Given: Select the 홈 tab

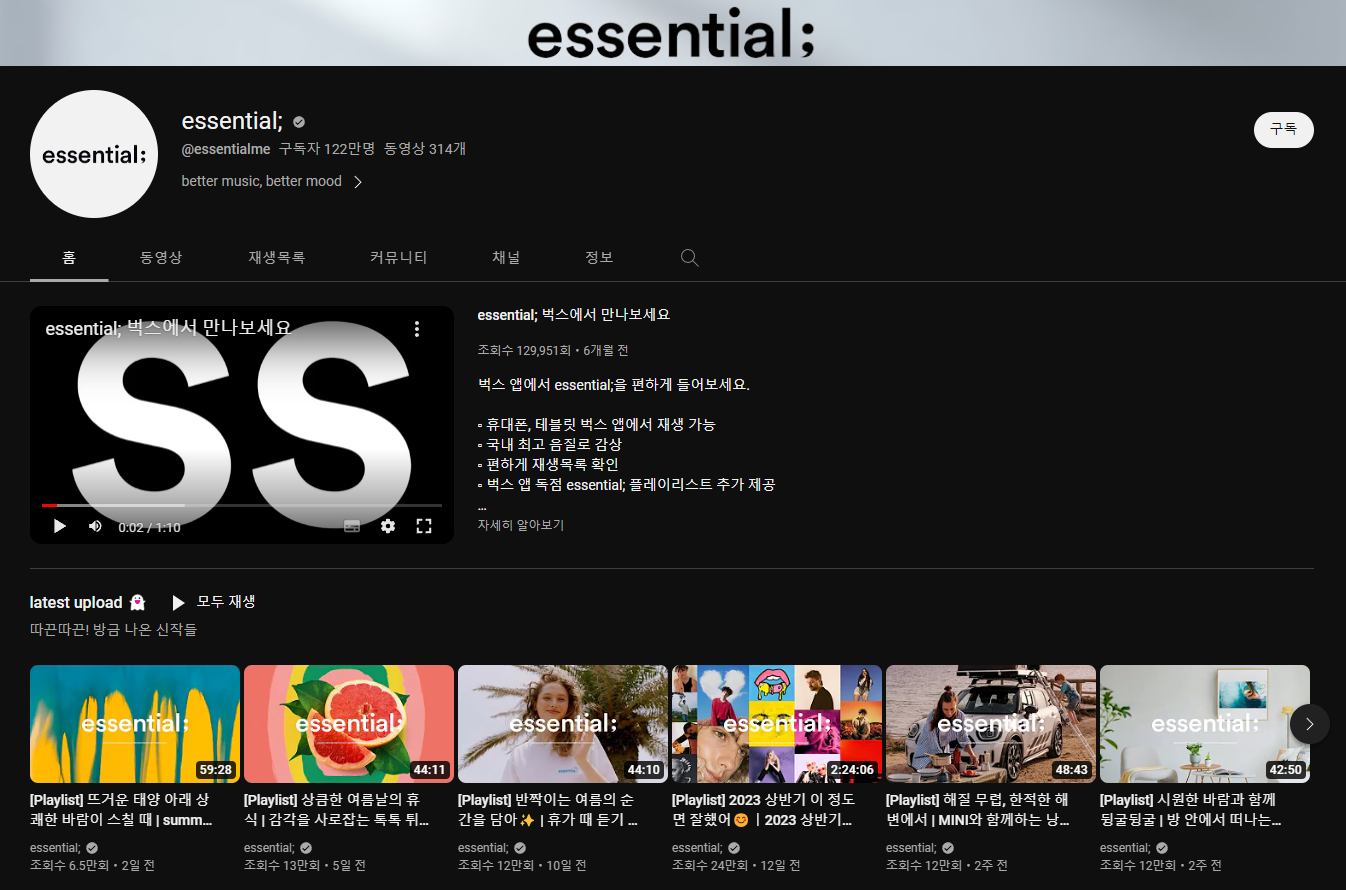Looking at the screenshot, I should (69, 258).
